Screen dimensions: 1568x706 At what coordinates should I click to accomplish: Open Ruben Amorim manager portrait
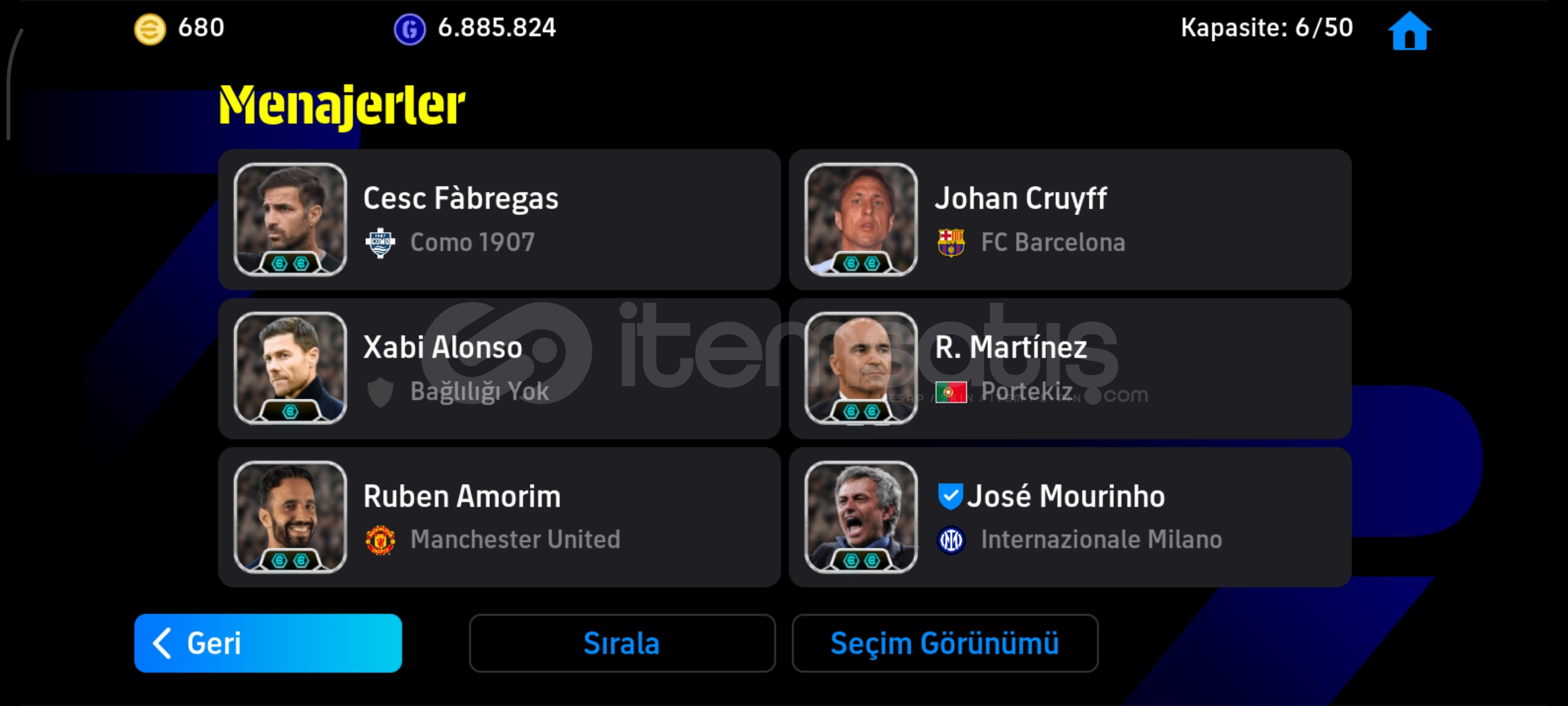(x=290, y=517)
